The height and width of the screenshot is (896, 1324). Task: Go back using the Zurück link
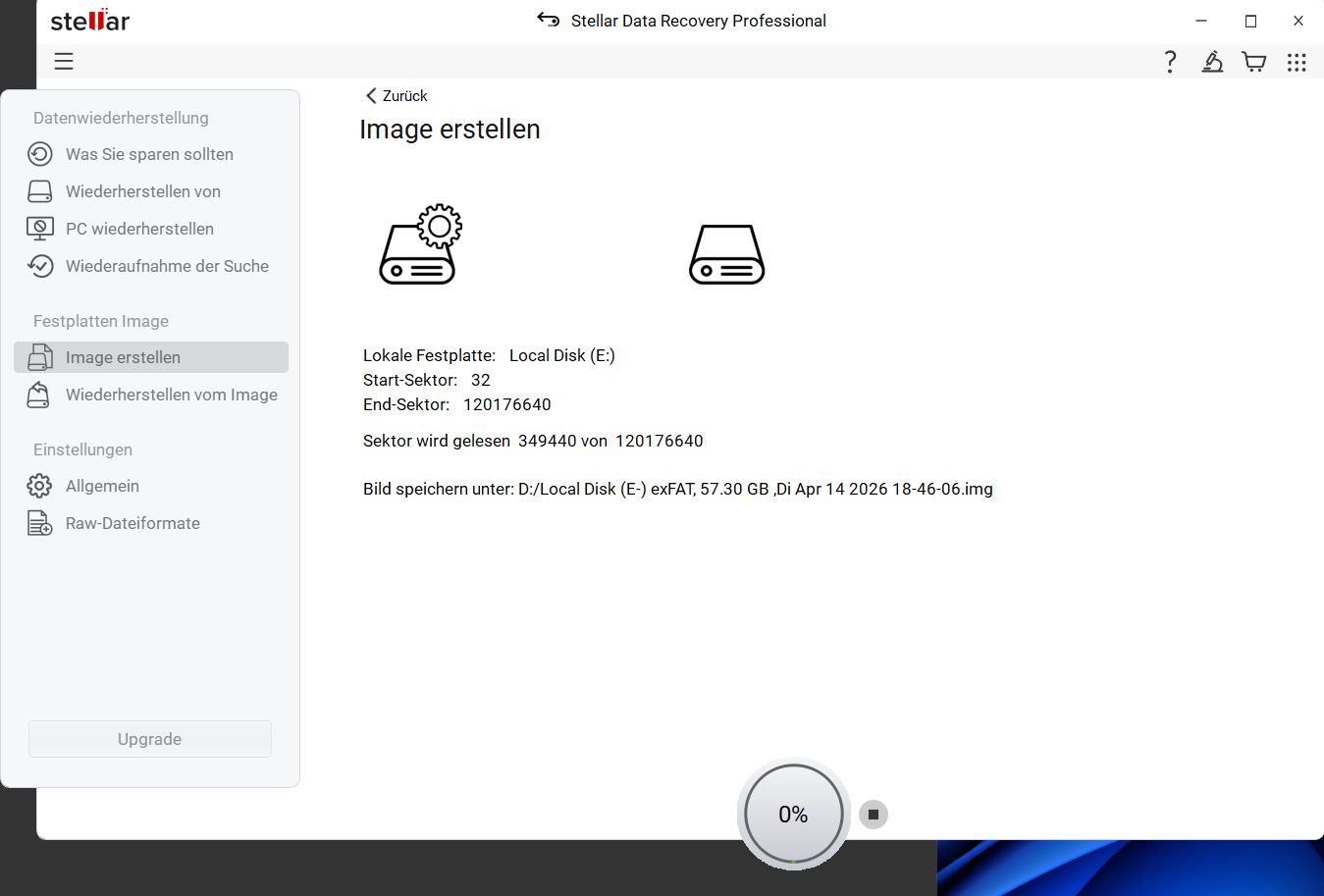(397, 95)
